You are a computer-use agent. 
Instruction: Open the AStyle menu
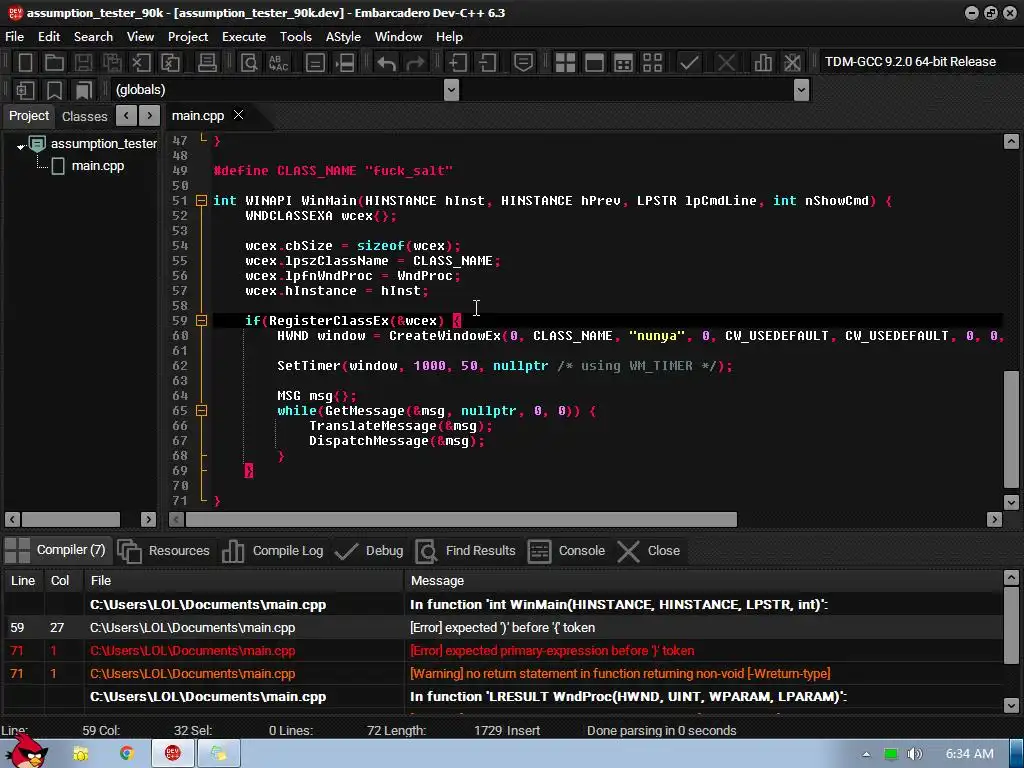[x=344, y=37]
